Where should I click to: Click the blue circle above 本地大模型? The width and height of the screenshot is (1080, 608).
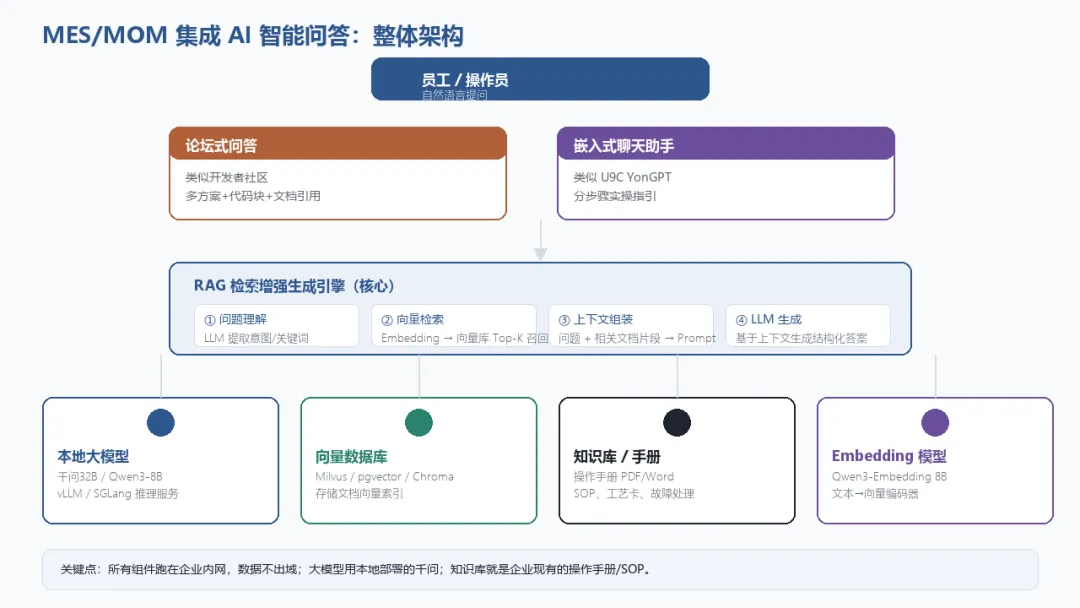[x=160, y=423]
